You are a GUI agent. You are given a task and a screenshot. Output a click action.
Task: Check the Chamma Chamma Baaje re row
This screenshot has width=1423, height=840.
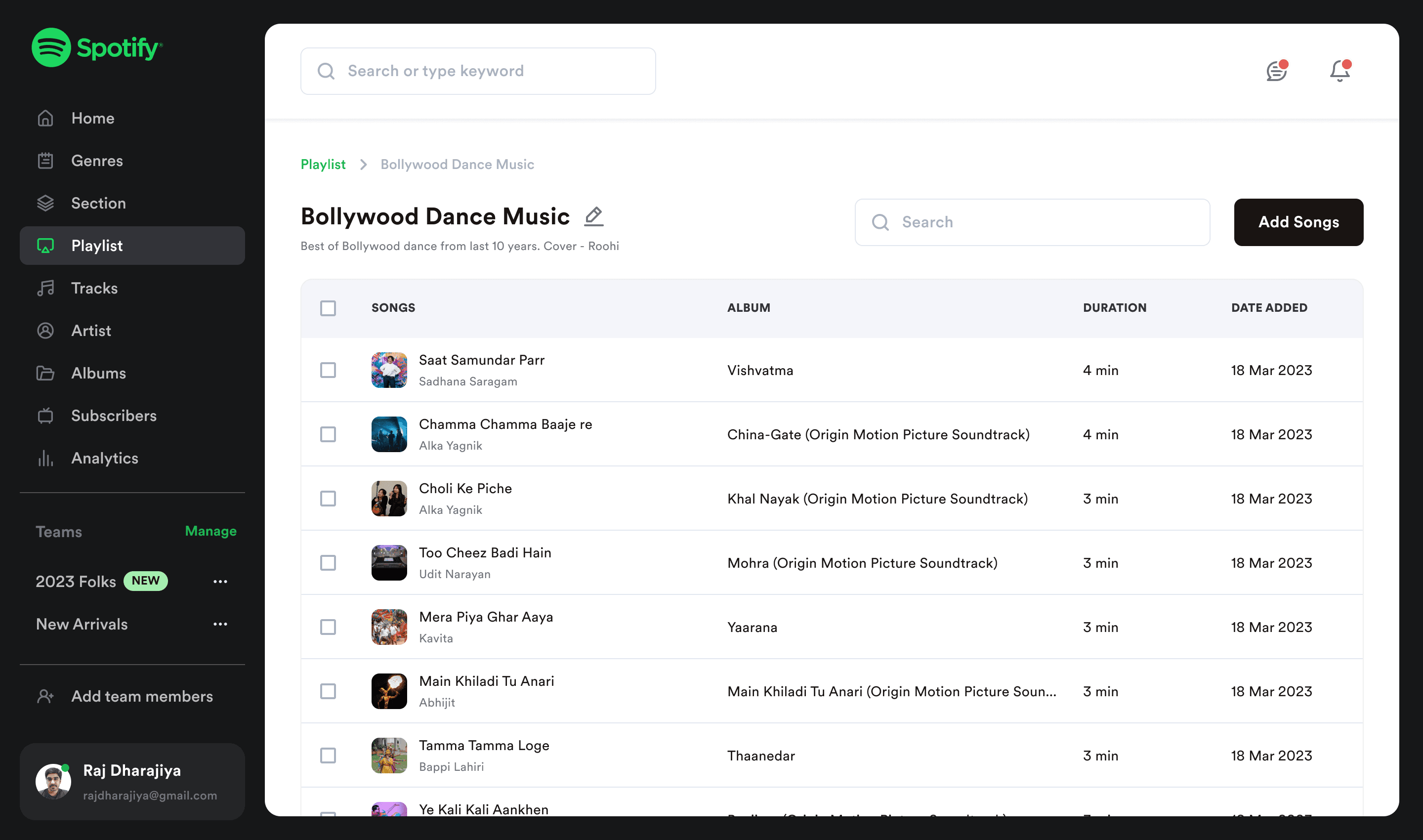click(x=328, y=434)
